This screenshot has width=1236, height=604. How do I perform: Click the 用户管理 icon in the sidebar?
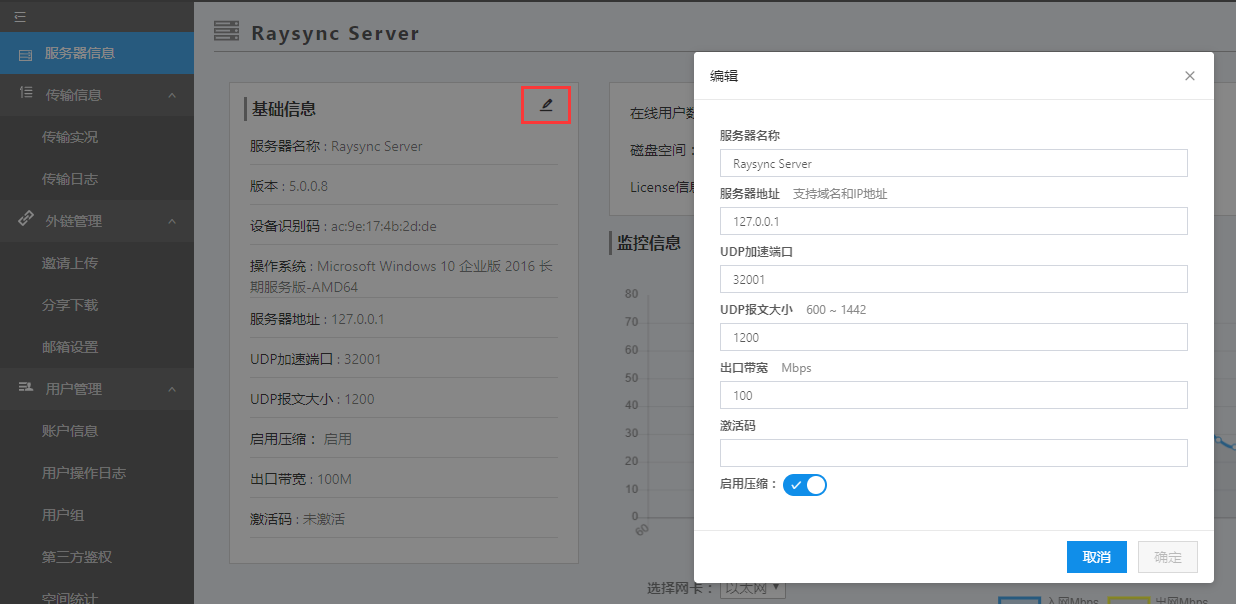tap(26, 388)
